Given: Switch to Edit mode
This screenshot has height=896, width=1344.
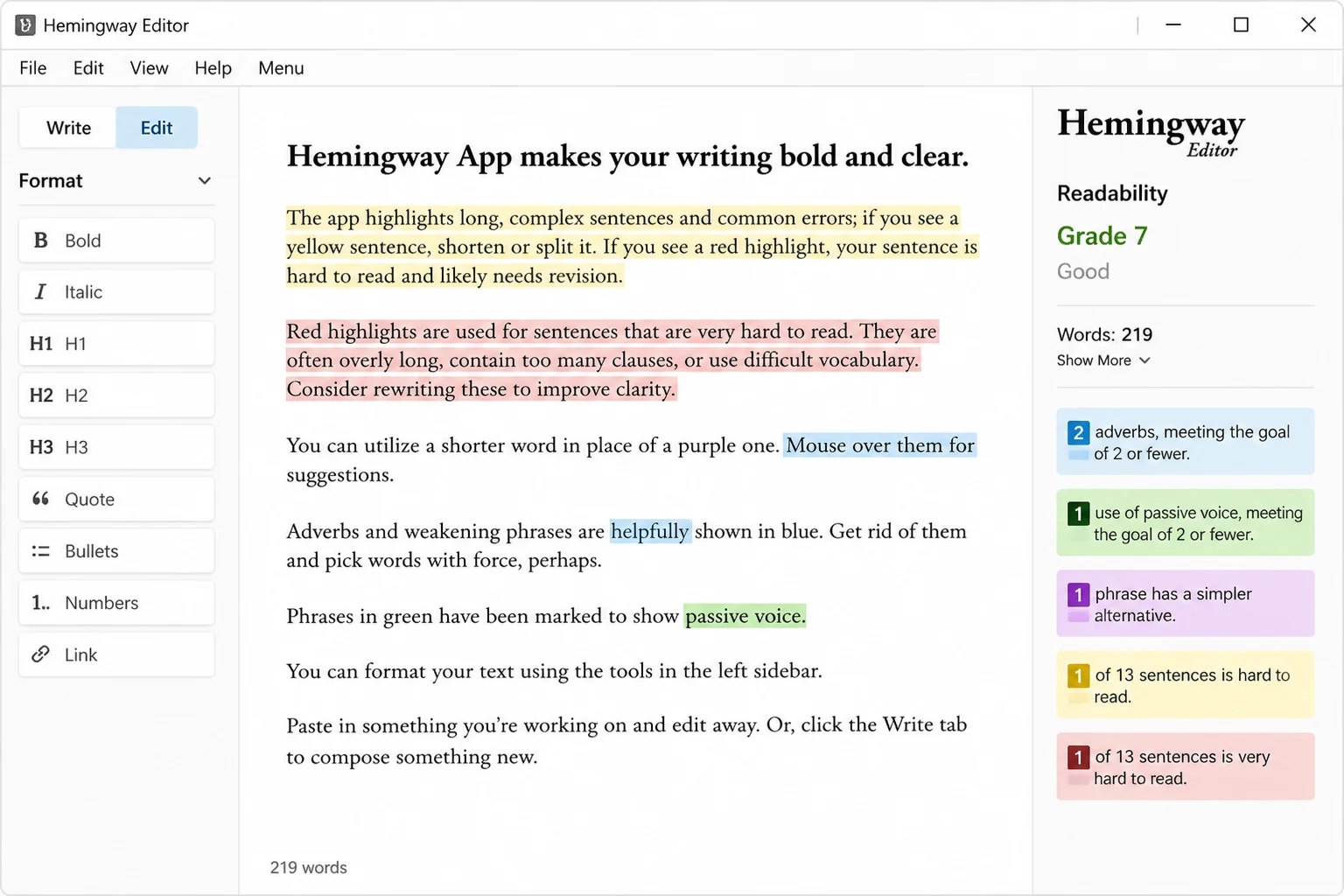Looking at the screenshot, I should click(x=157, y=128).
